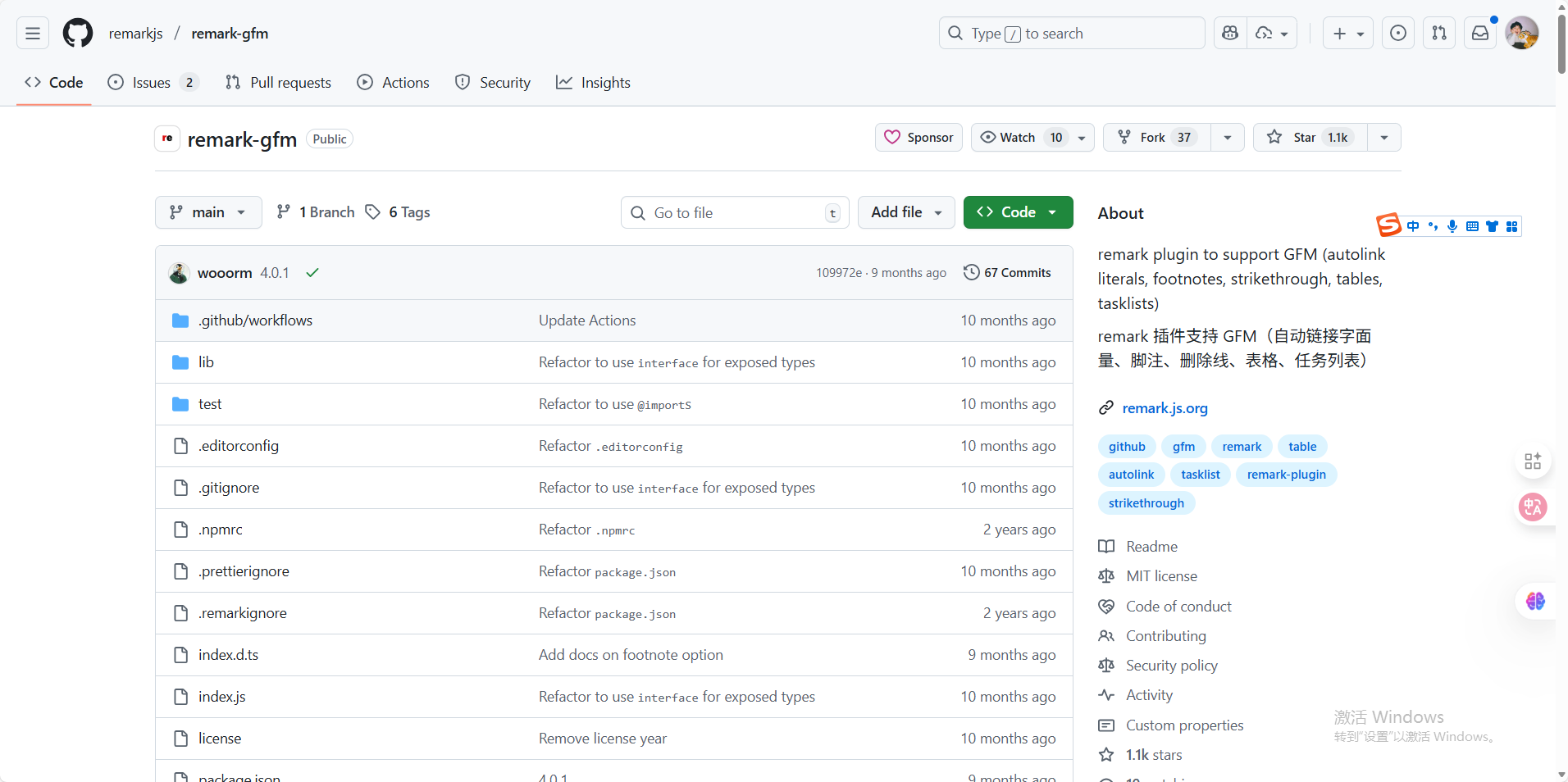This screenshot has width=1568, height=782.
Task: Toggle Star on remark-gfm repository
Action: coord(1310,138)
